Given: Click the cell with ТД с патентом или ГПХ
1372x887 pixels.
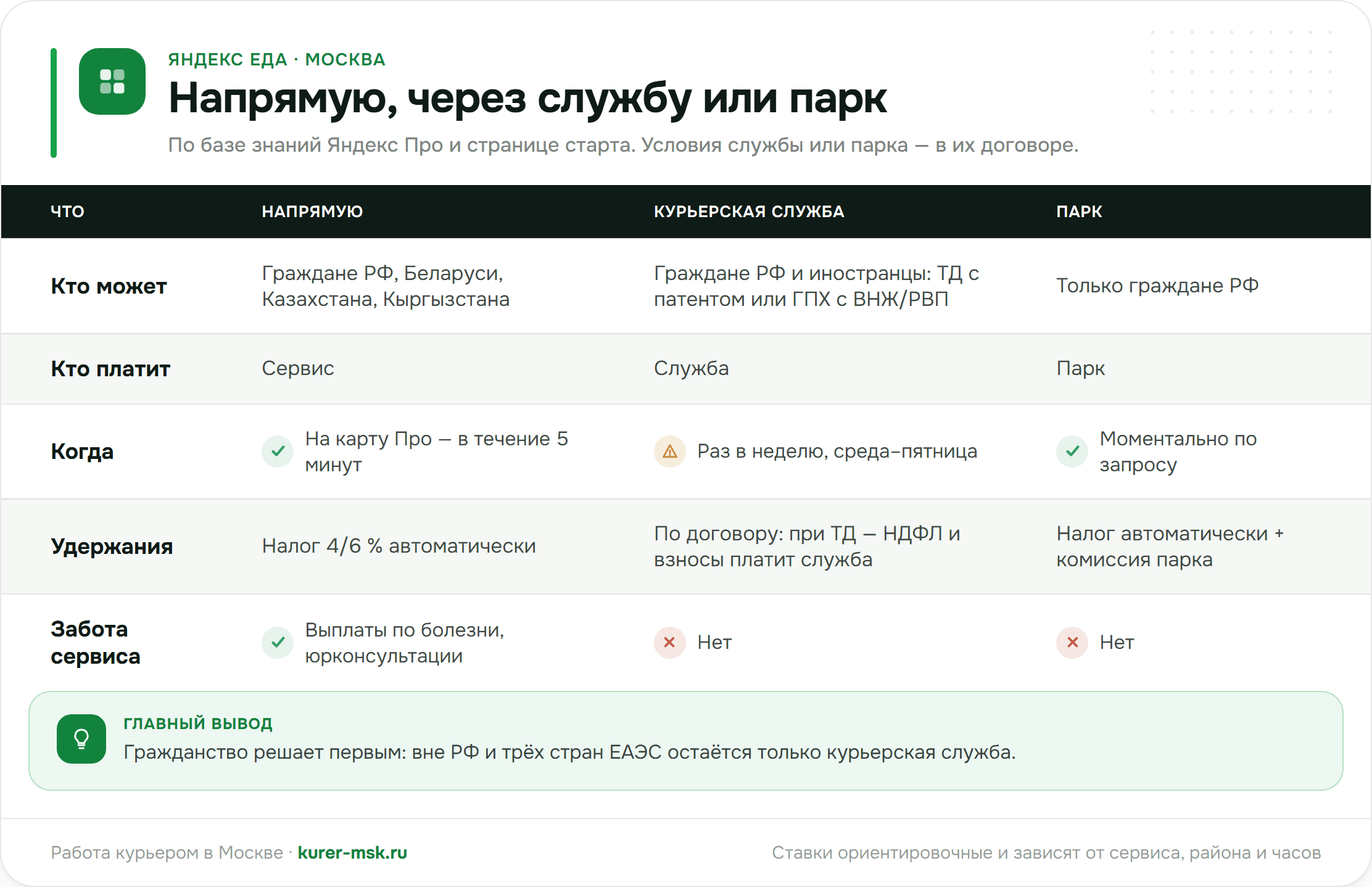Looking at the screenshot, I should [816, 286].
